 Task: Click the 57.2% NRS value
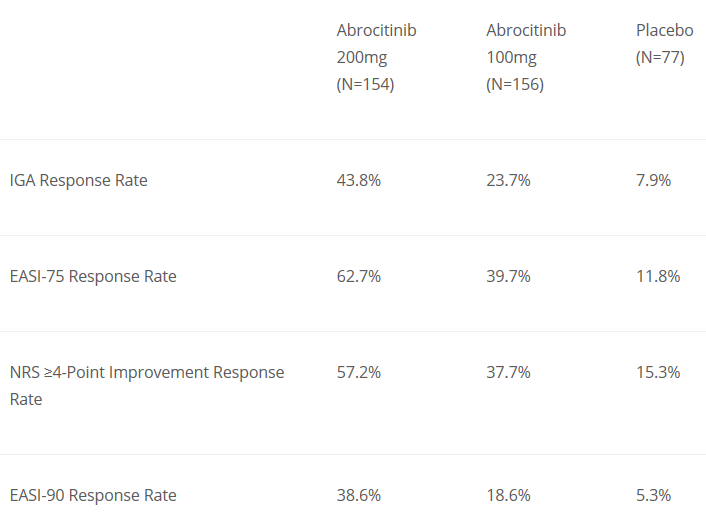coord(359,372)
